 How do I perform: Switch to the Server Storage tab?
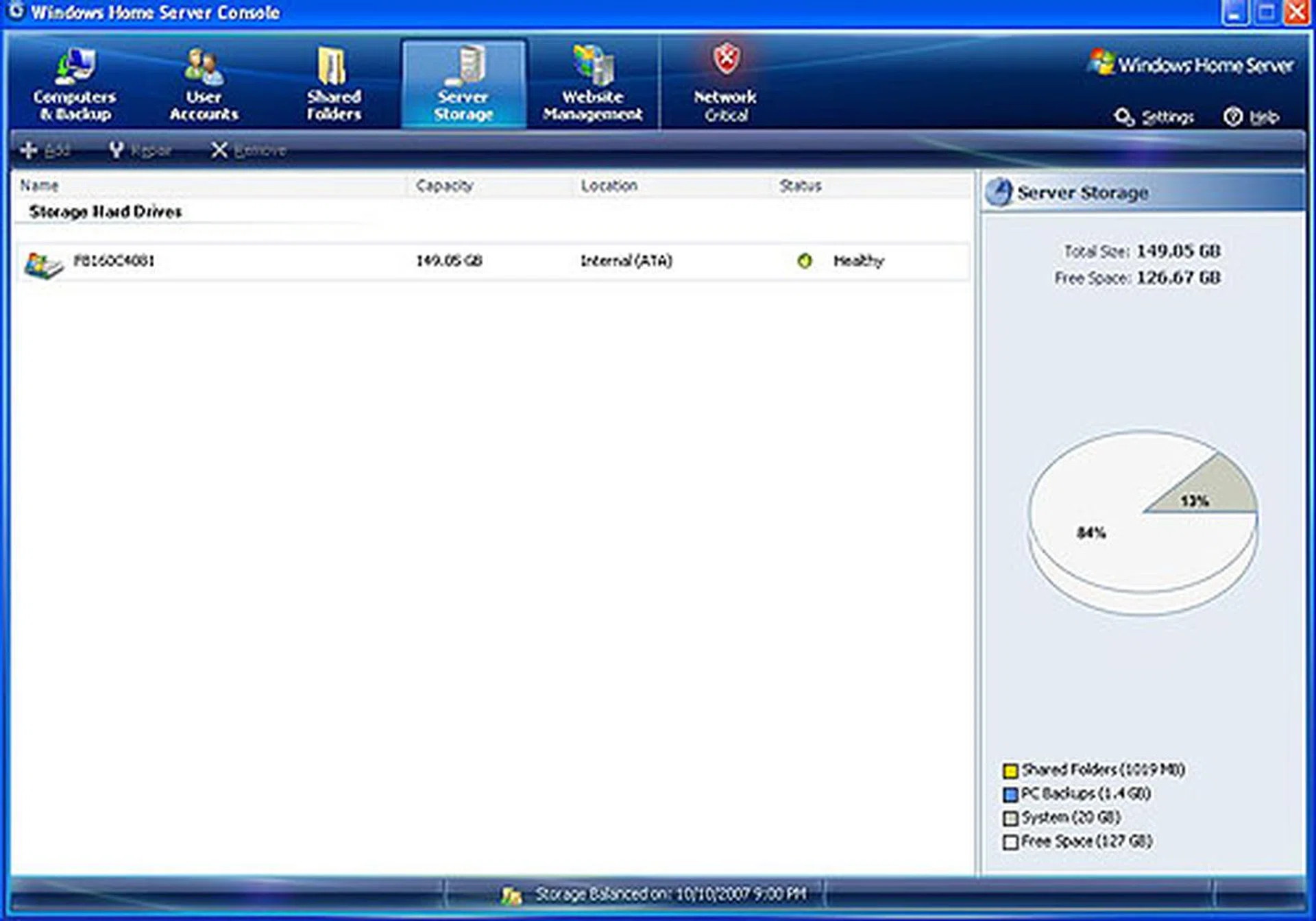465,82
